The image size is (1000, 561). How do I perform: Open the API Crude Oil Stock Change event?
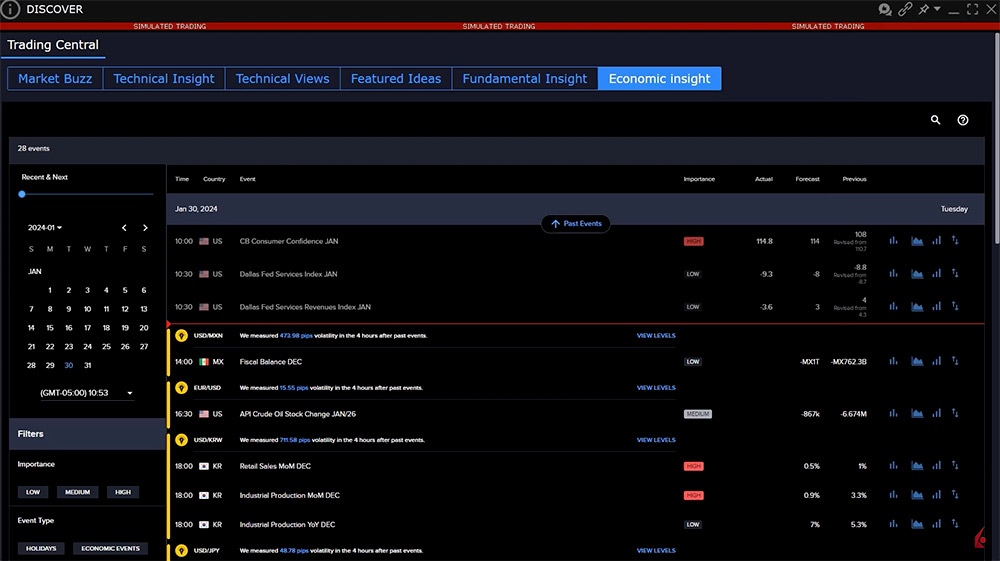[298, 414]
